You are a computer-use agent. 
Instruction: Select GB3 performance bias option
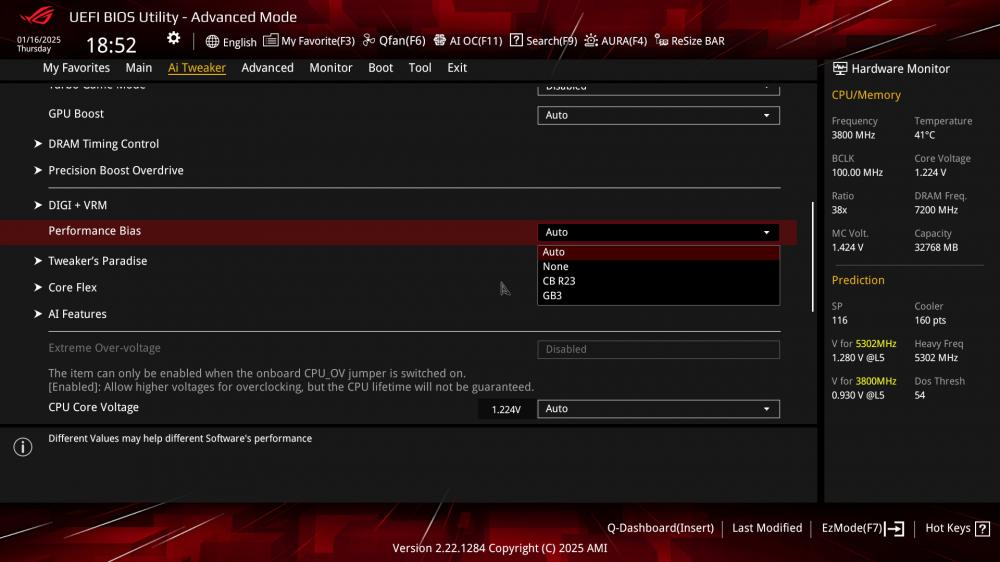pos(658,295)
